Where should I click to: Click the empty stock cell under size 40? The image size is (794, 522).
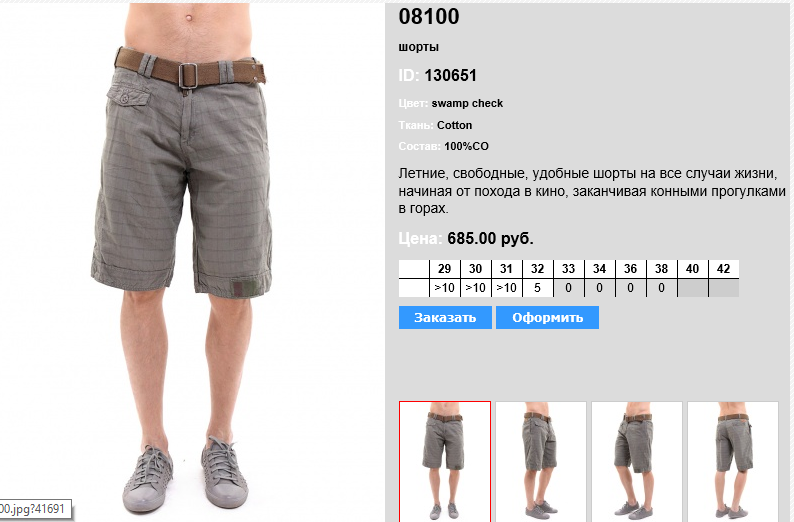[x=693, y=288]
